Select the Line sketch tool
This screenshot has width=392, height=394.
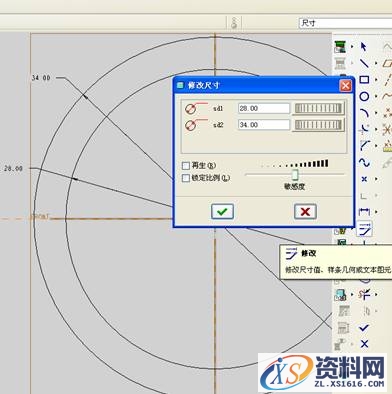pyautogui.click(x=364, y=63)
